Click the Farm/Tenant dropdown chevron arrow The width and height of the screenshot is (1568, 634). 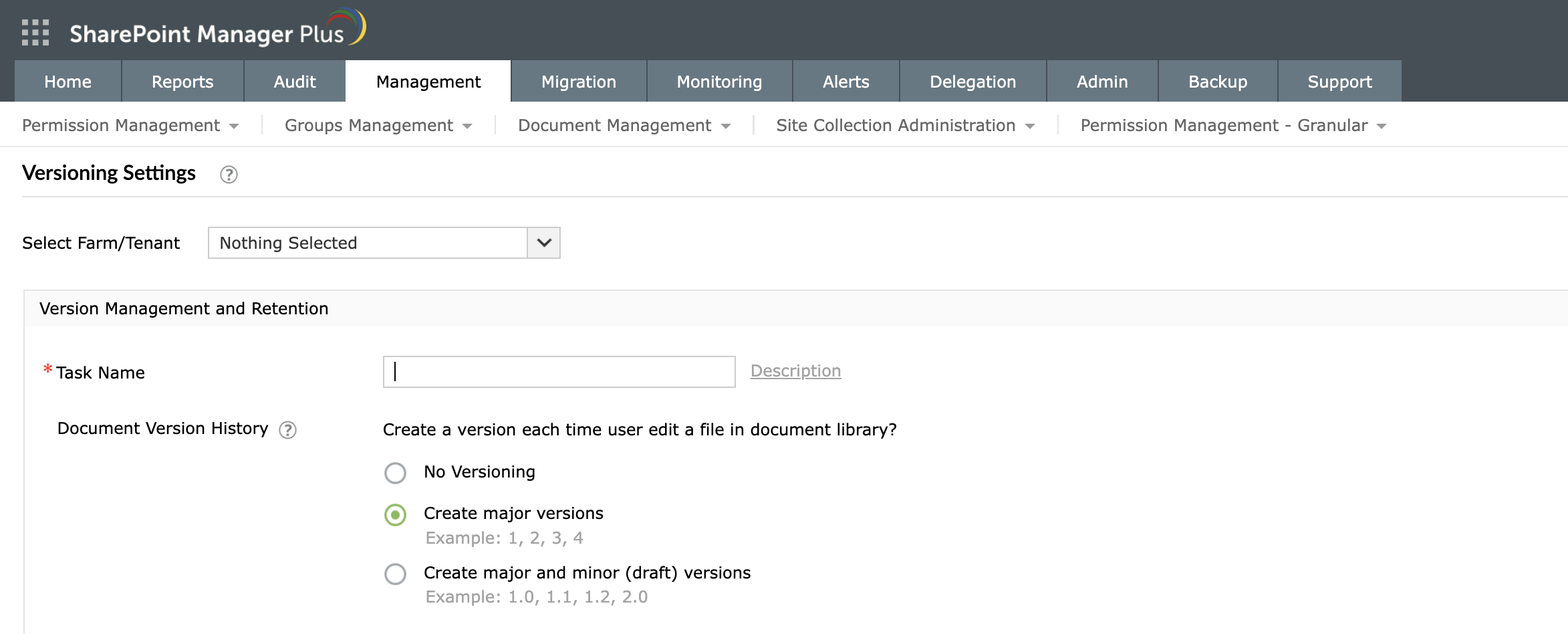pos(544,243)
